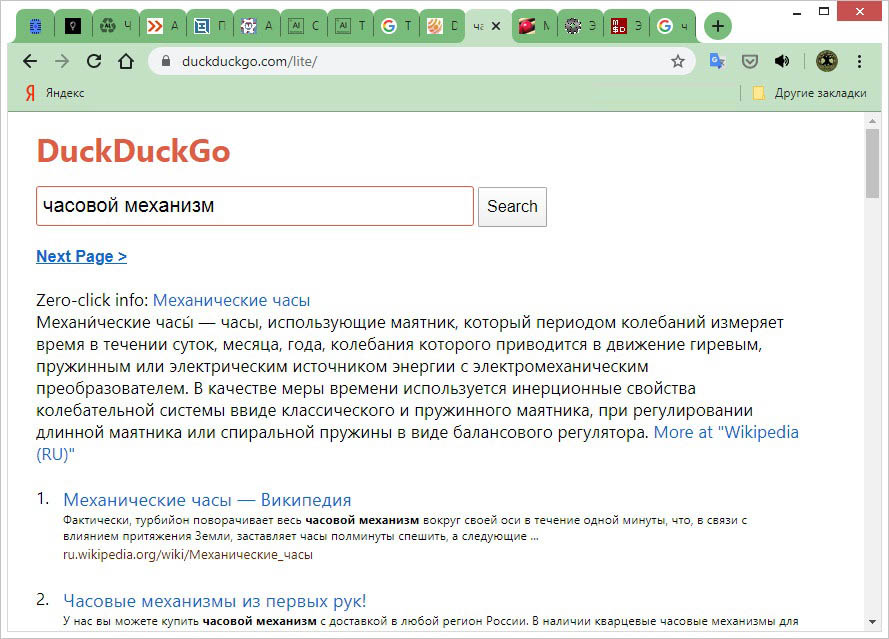Open result Часовые механизмы из первых рук!
The width and height of the screenshot is (889, 639).
(x=214, y=600)
